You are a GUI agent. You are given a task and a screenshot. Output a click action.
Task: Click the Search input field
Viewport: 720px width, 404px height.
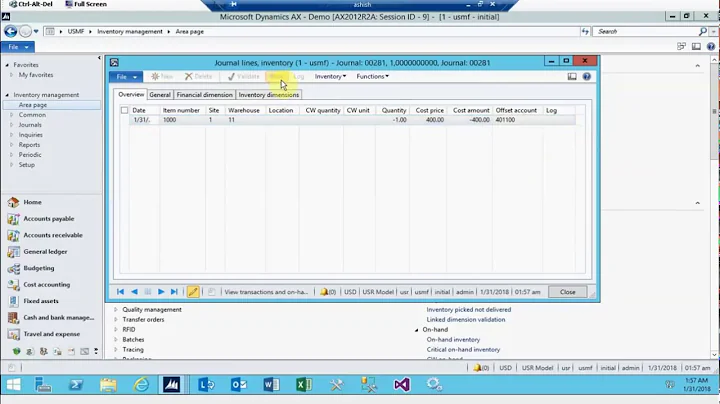[646, 31]
